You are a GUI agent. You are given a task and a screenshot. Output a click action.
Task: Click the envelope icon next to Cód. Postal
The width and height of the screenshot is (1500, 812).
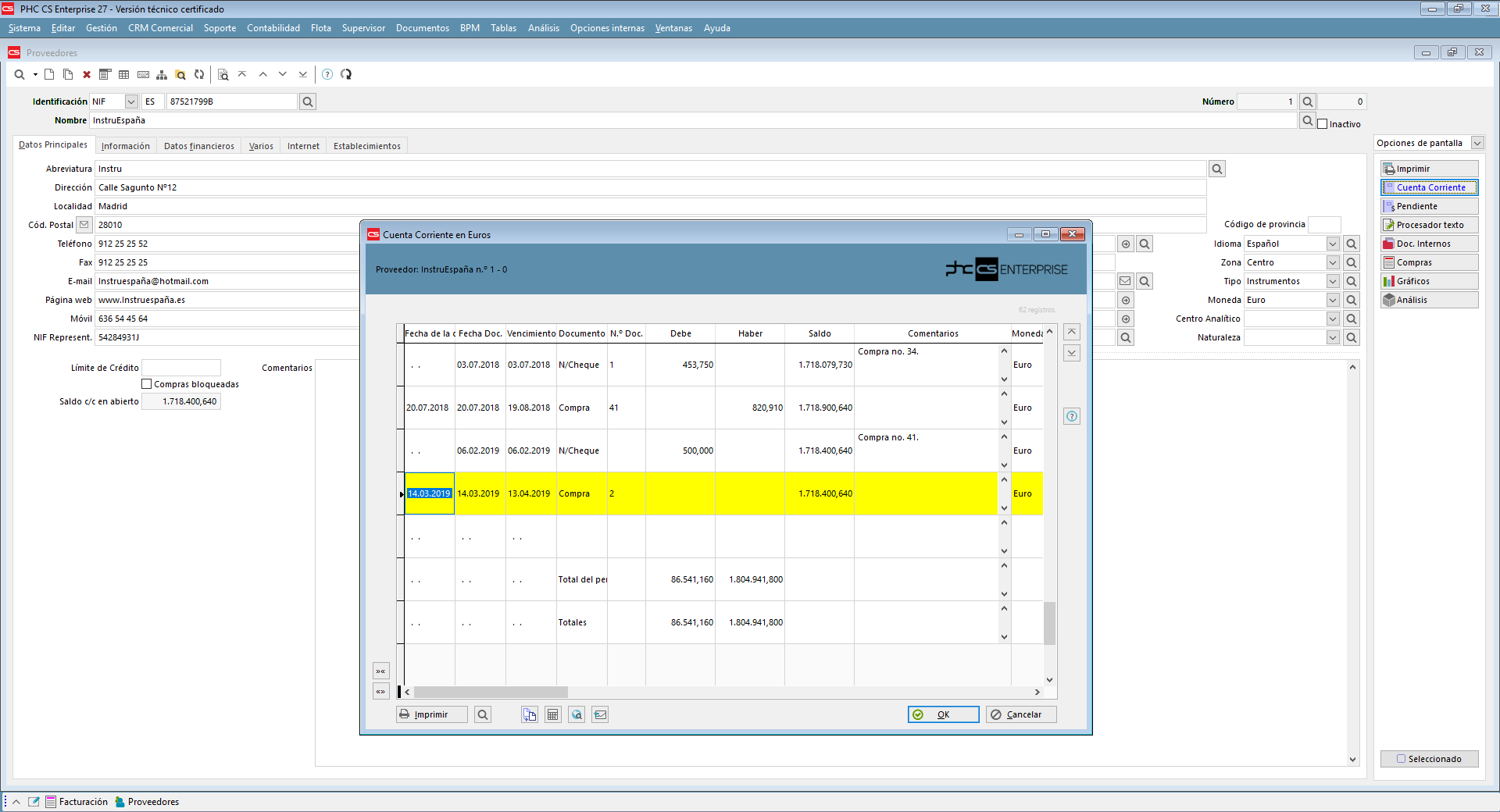84,225
